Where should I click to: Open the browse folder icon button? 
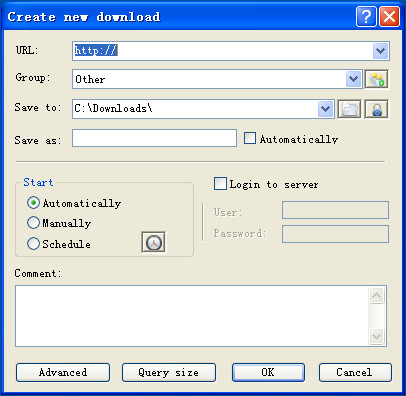(349, 109)
